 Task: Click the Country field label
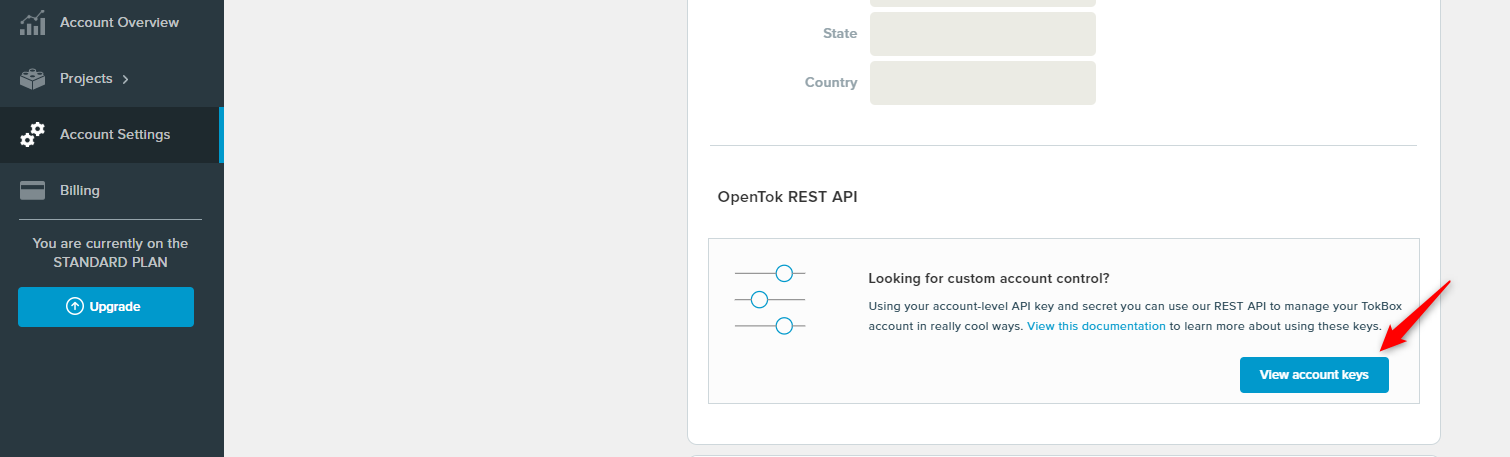tap(831, 83)
